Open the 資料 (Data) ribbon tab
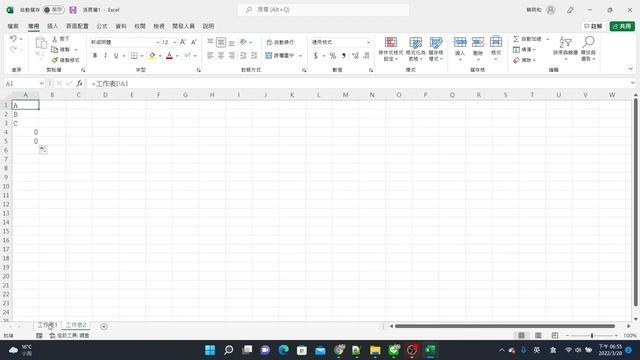 pos(121,26)
